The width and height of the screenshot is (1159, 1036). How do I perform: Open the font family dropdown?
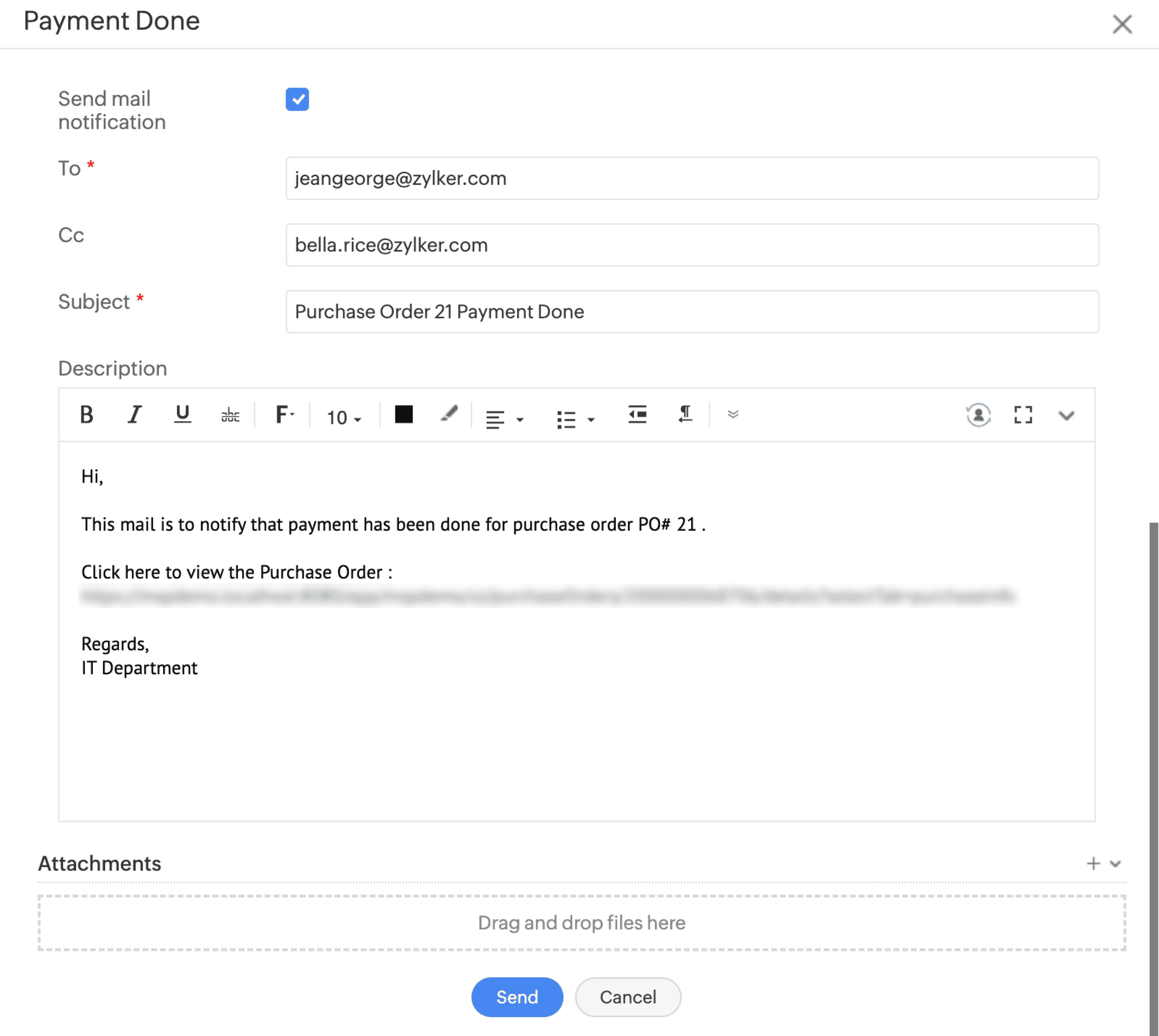coord(284,415)
